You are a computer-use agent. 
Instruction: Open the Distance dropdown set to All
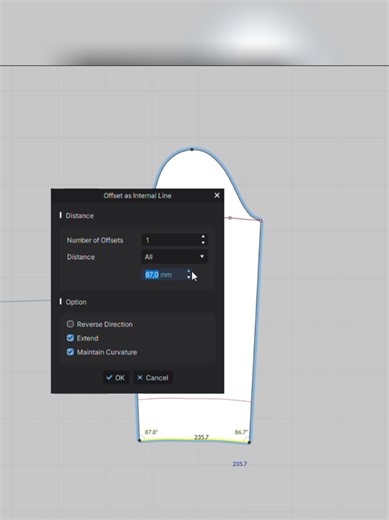tap(174, 257)
